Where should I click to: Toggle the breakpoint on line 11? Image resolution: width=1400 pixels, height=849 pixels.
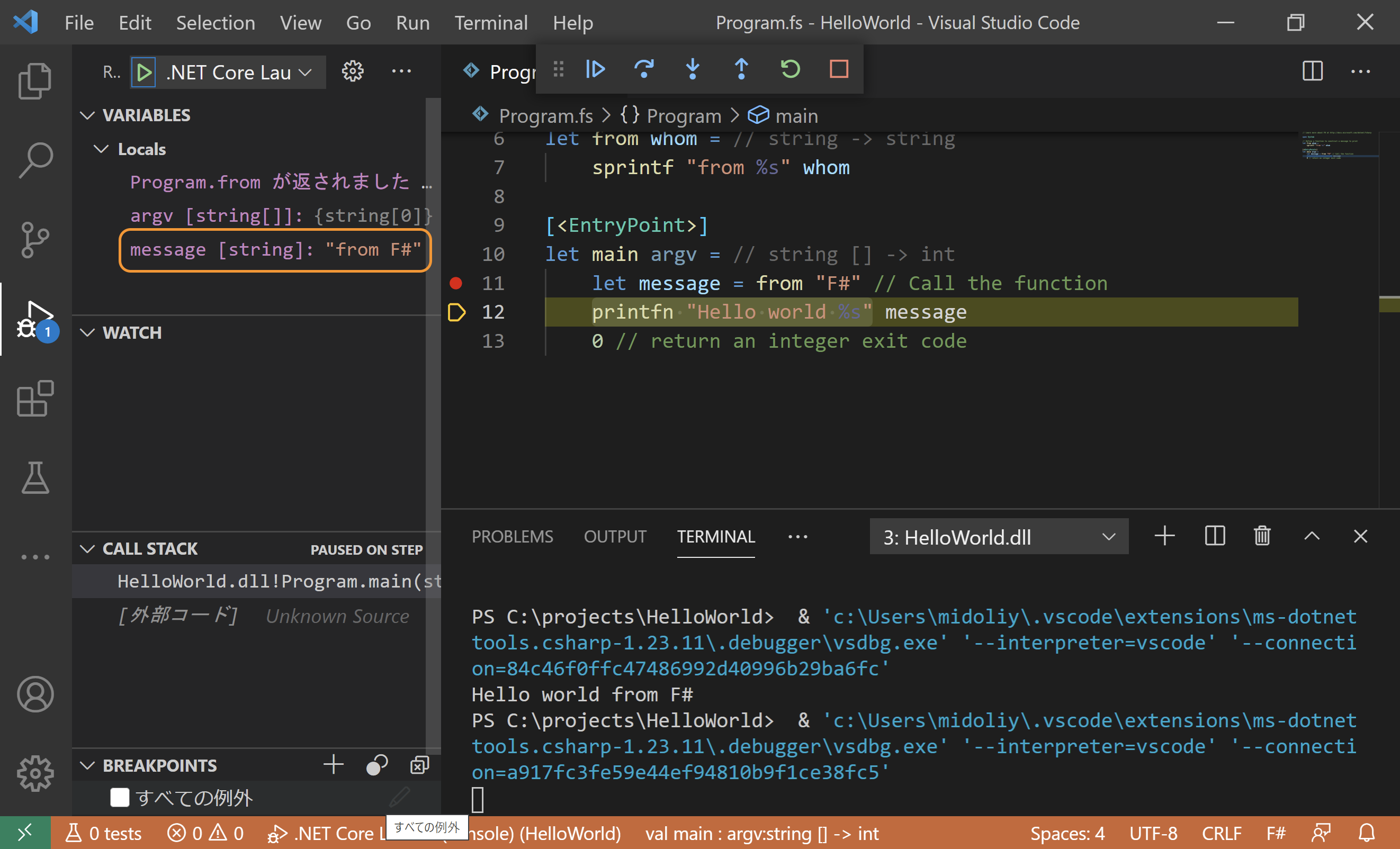click(456, 283)
